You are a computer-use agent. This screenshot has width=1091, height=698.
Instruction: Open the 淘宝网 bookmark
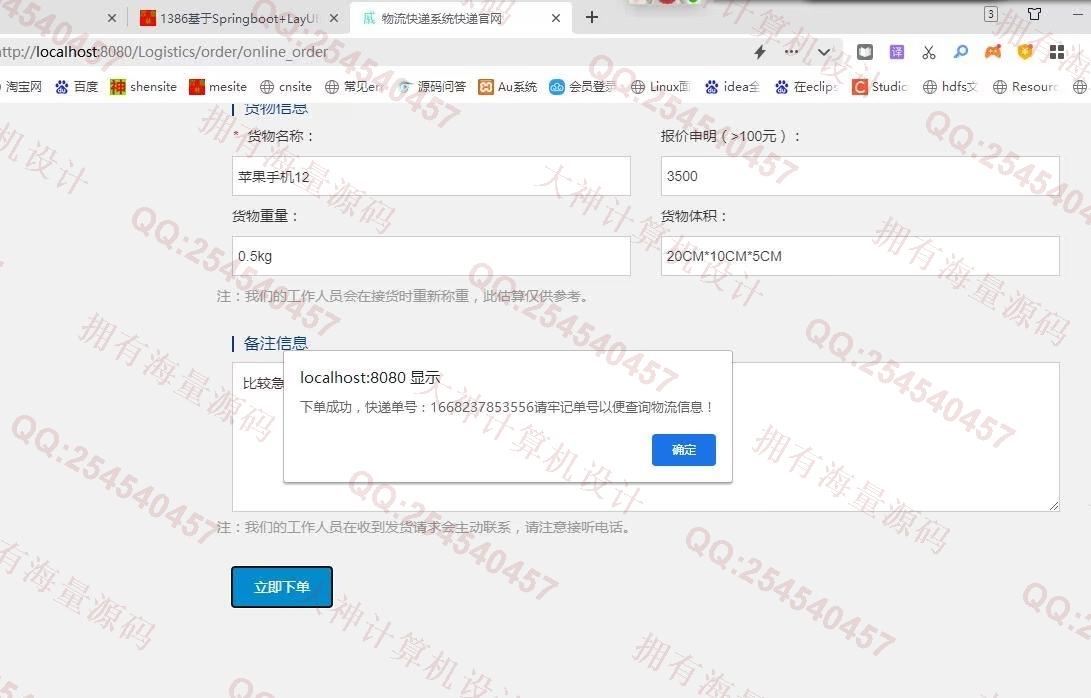click(22, 86)
